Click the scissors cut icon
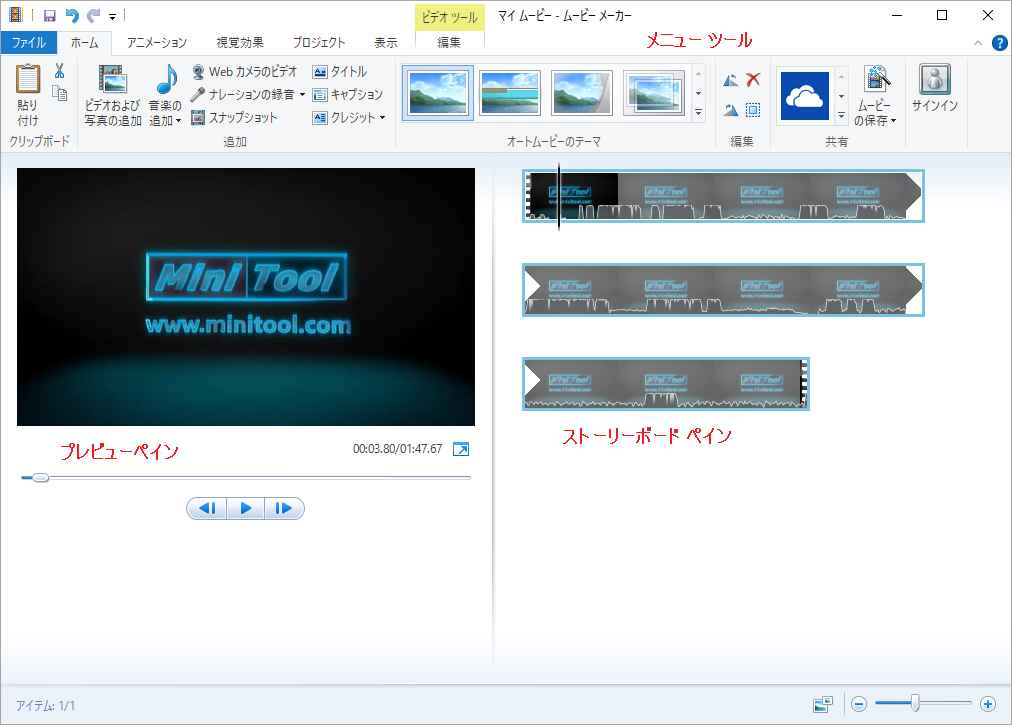 pos(59,71)
